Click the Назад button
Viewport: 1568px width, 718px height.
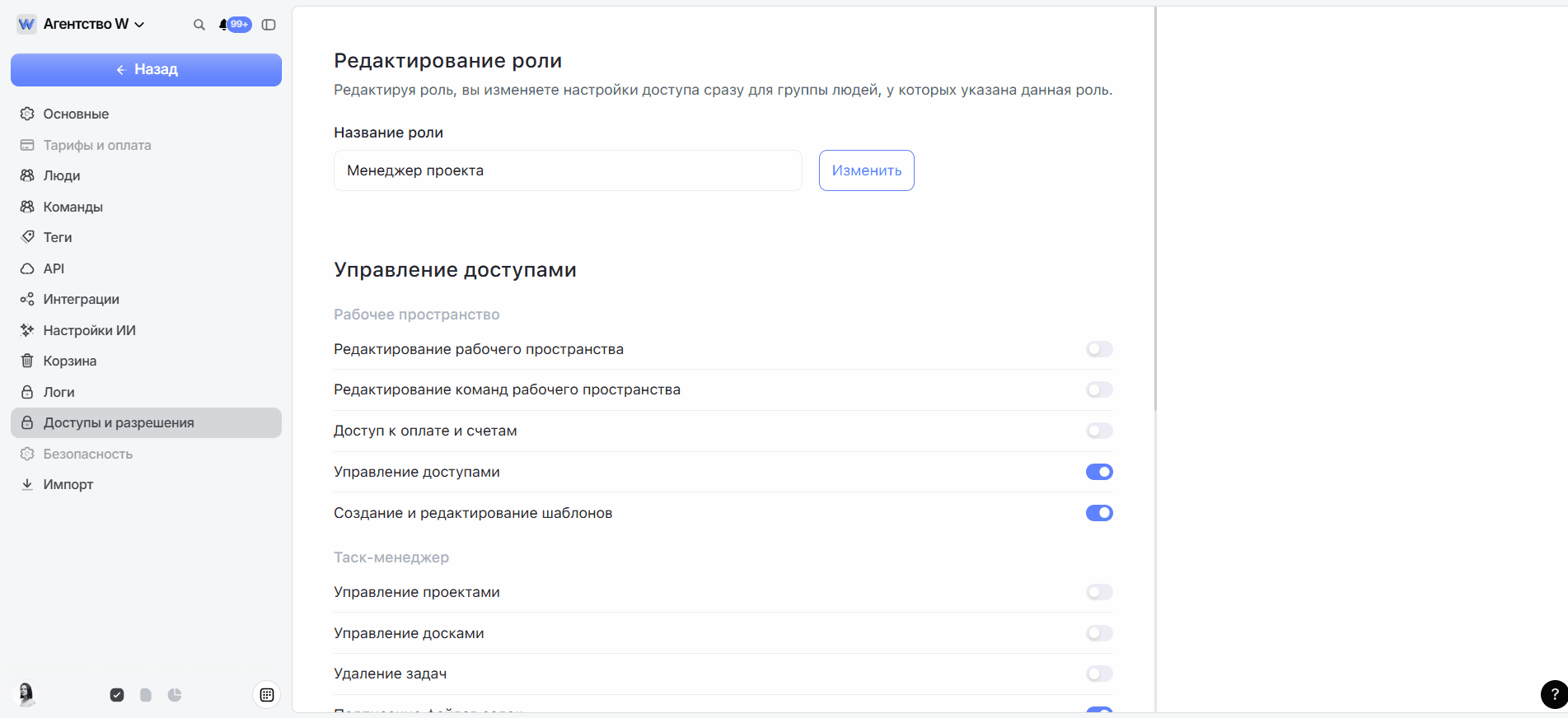(x=146, y=70)
